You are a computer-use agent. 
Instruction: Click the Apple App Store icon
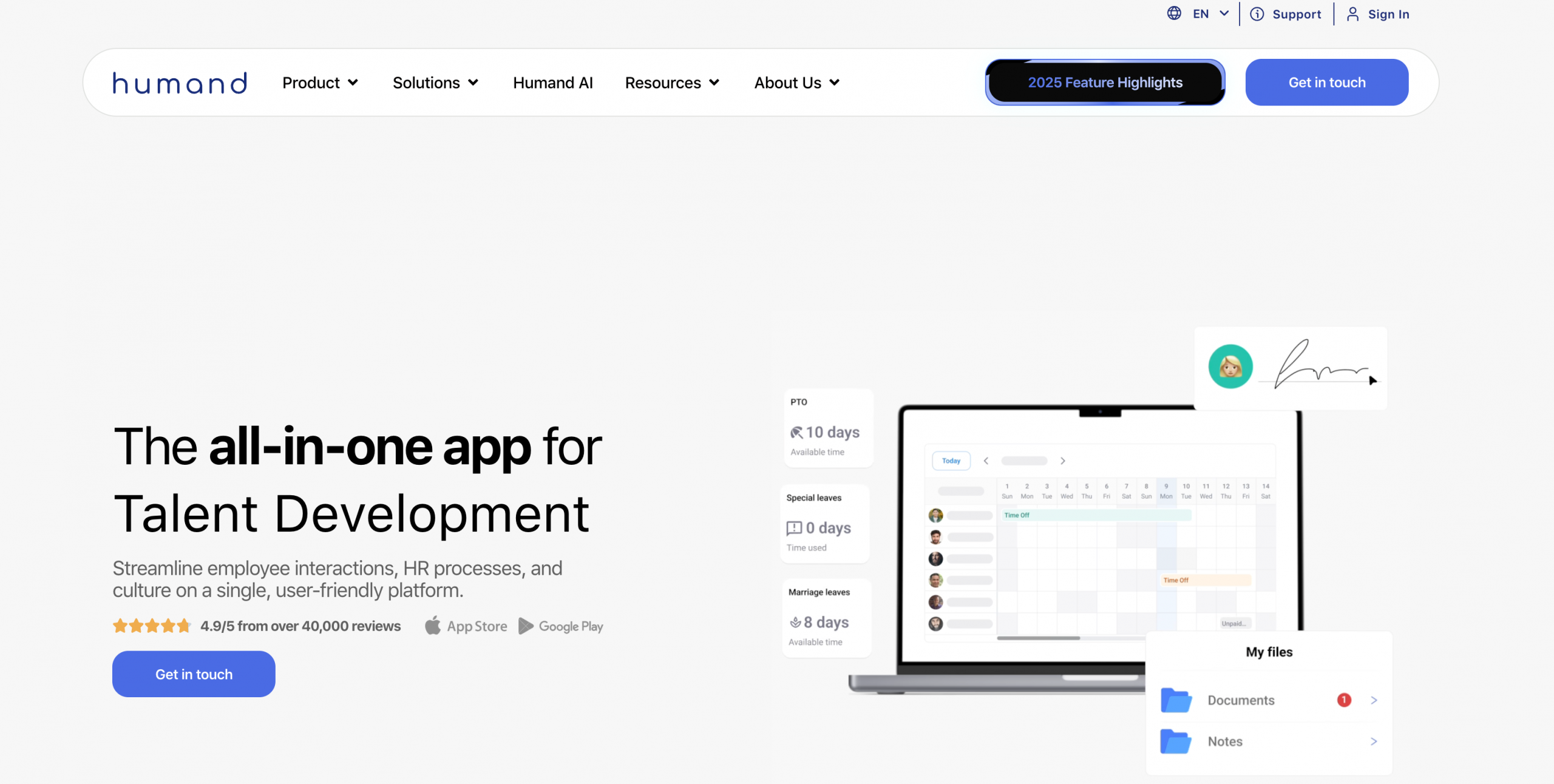tap(433, 626)
